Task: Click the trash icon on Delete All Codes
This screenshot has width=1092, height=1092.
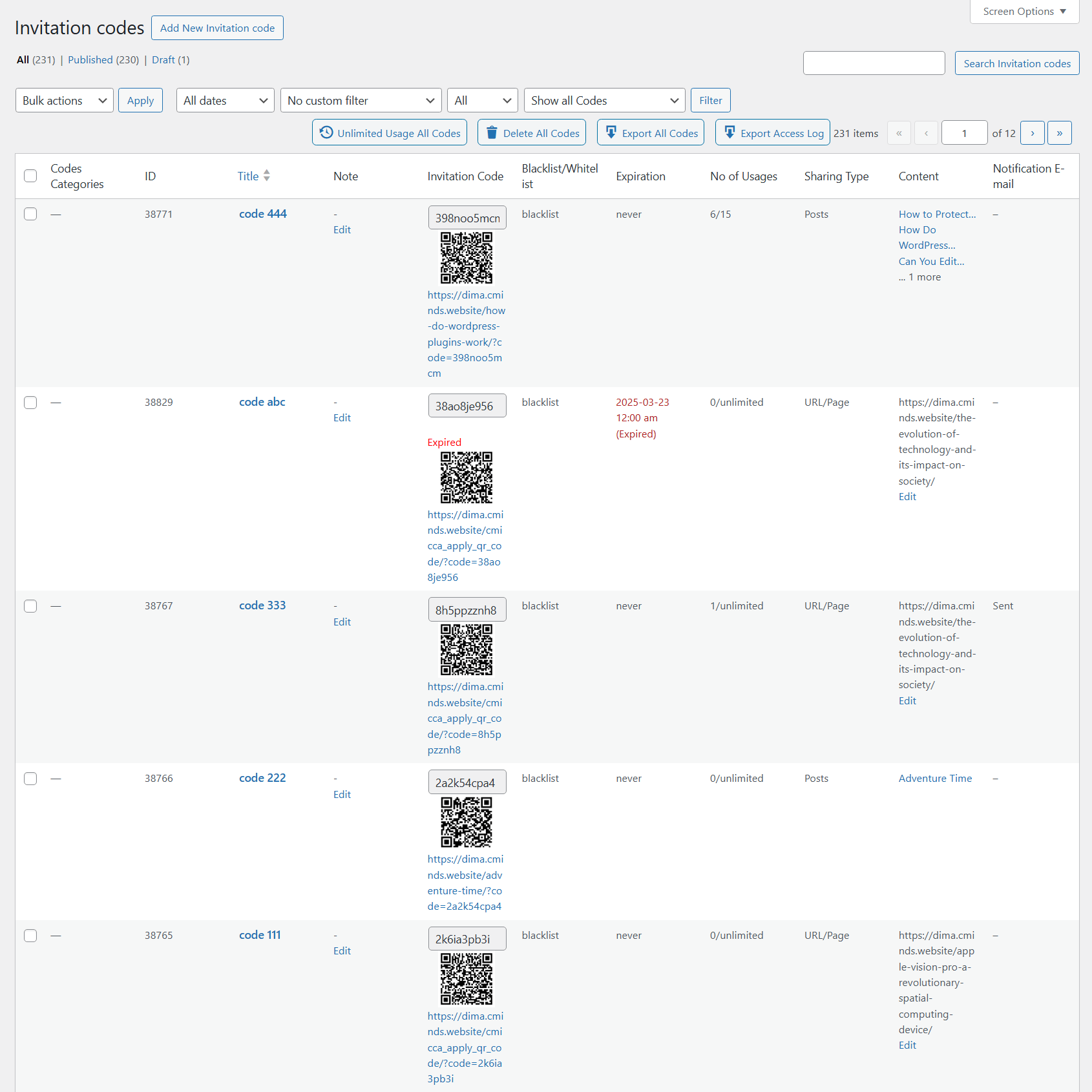Action: point(492,132)
